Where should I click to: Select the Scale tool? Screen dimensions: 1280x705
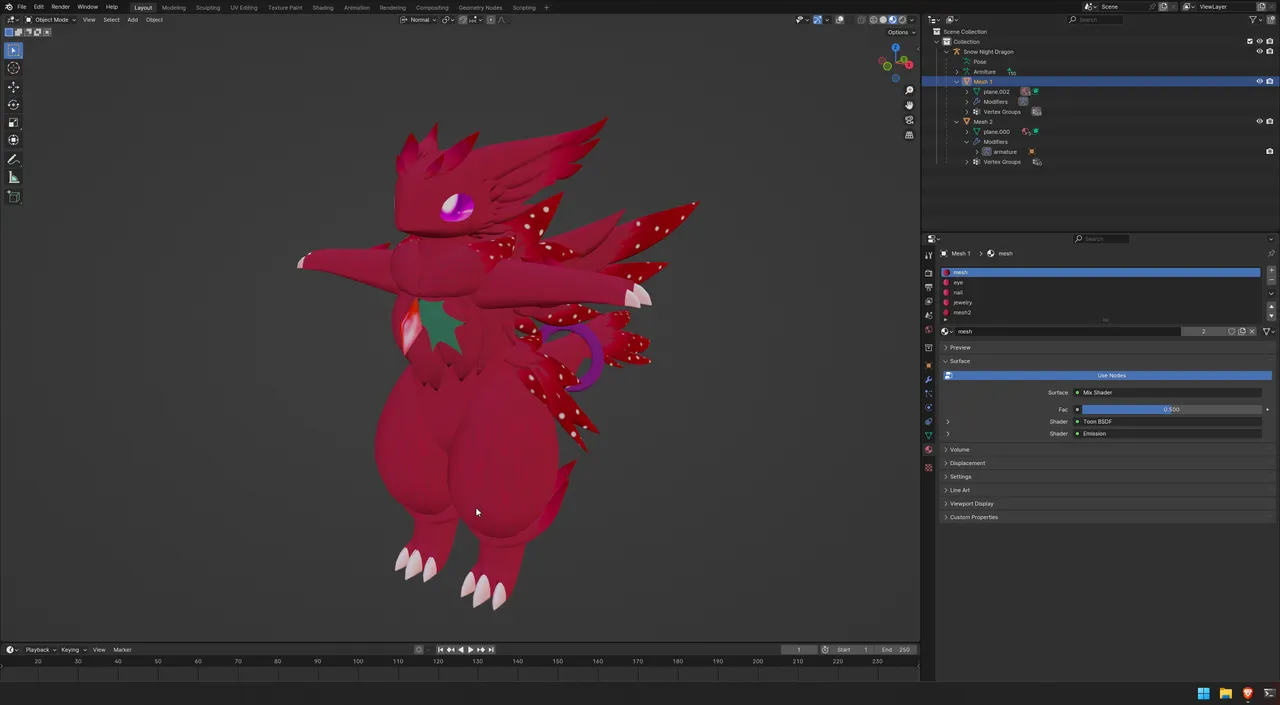click(14, 122)
